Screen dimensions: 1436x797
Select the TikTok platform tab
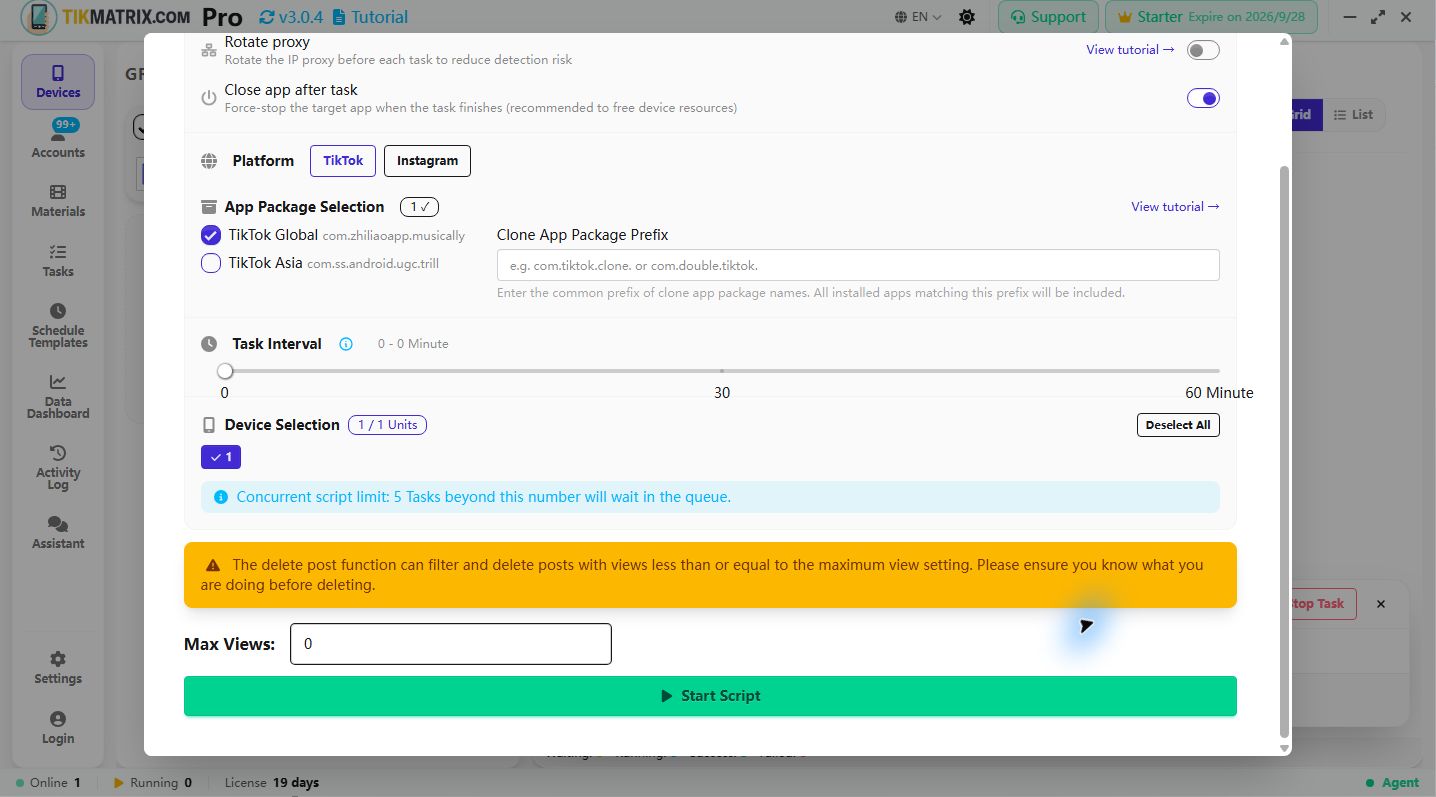(343, 161)
